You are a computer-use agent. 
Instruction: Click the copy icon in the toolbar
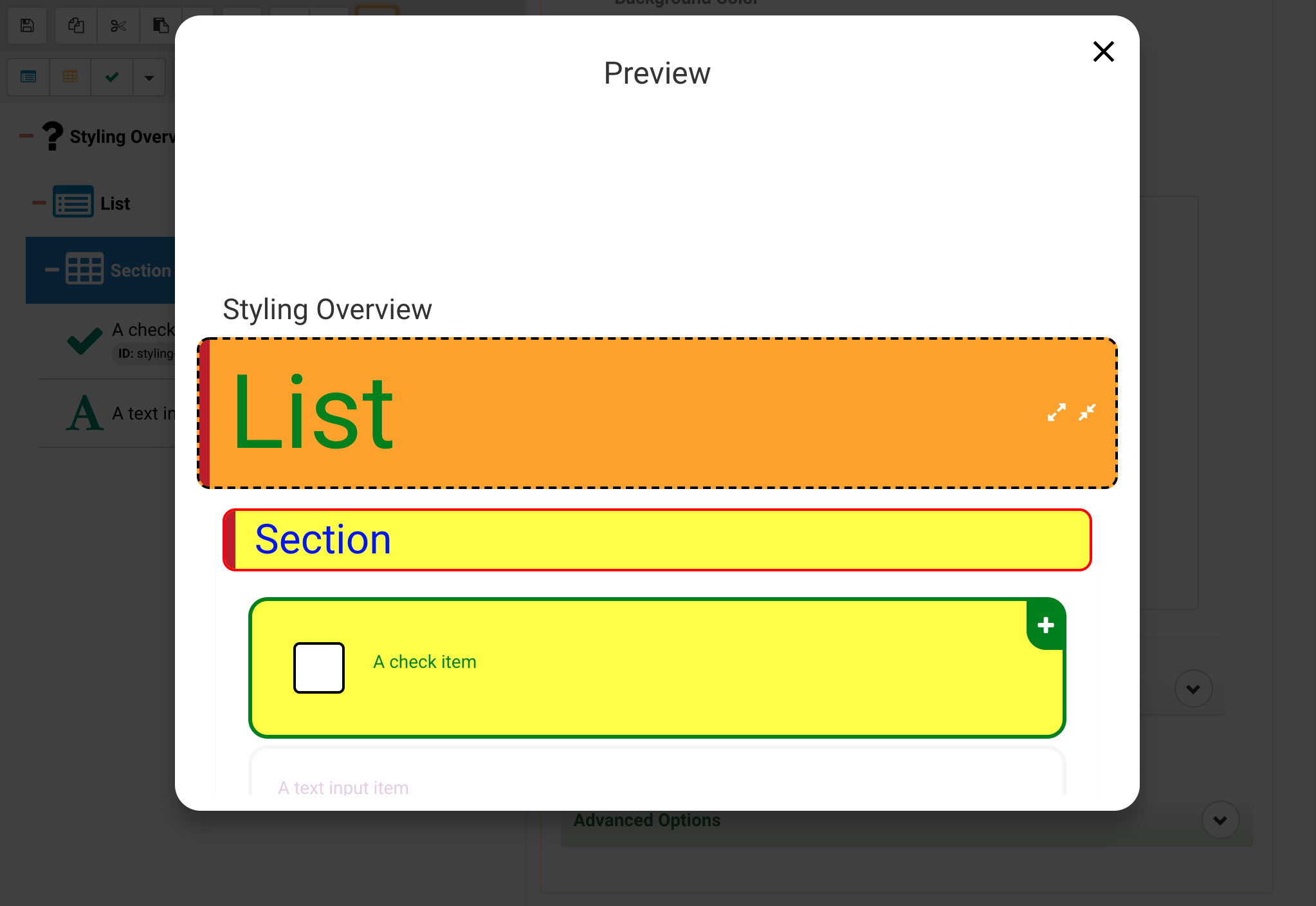pos(76,26)
